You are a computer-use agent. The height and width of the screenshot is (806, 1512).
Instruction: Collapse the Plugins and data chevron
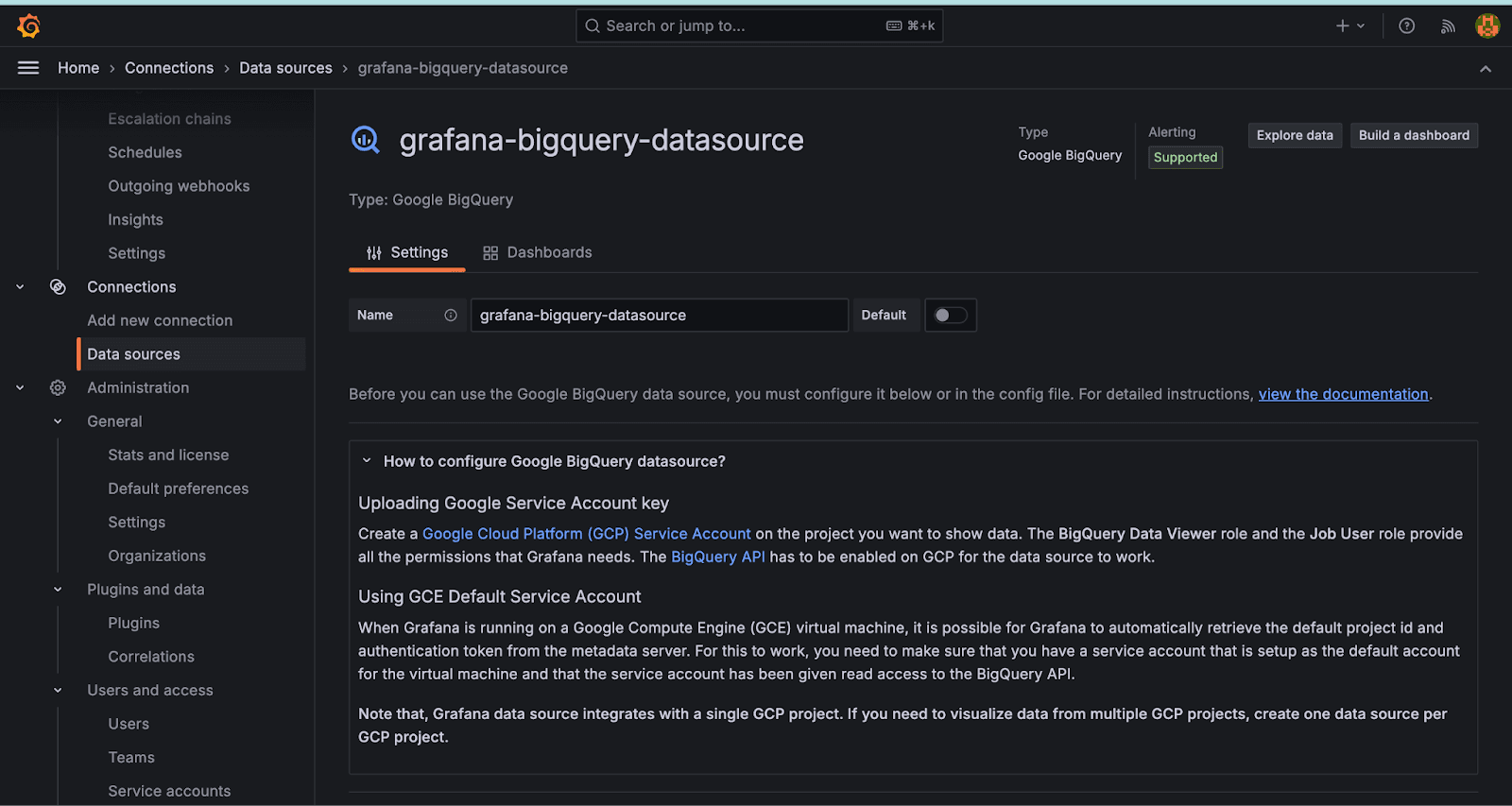[58, 590]
